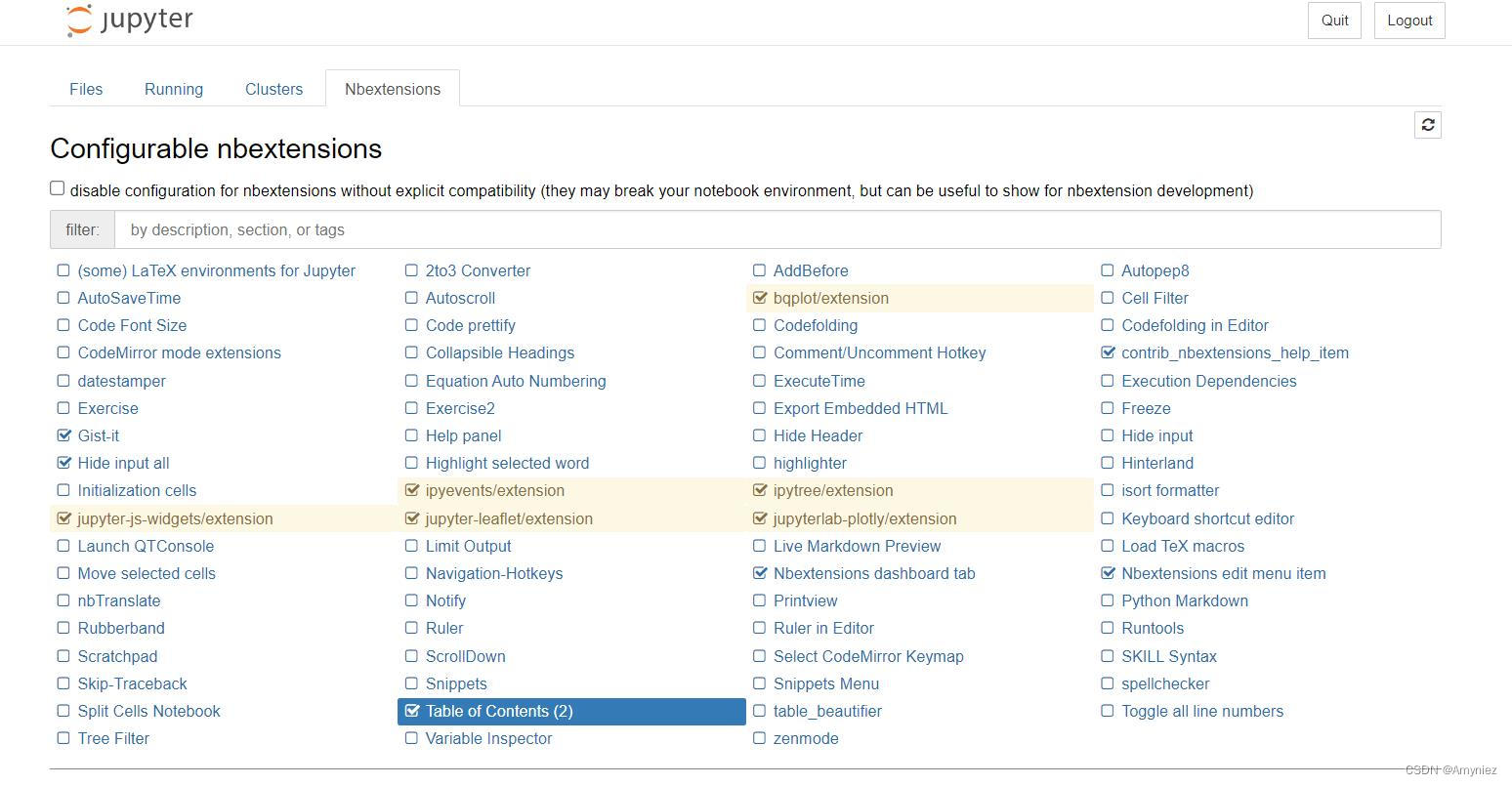Enable the Notify extension checkbox

(411, 600)
